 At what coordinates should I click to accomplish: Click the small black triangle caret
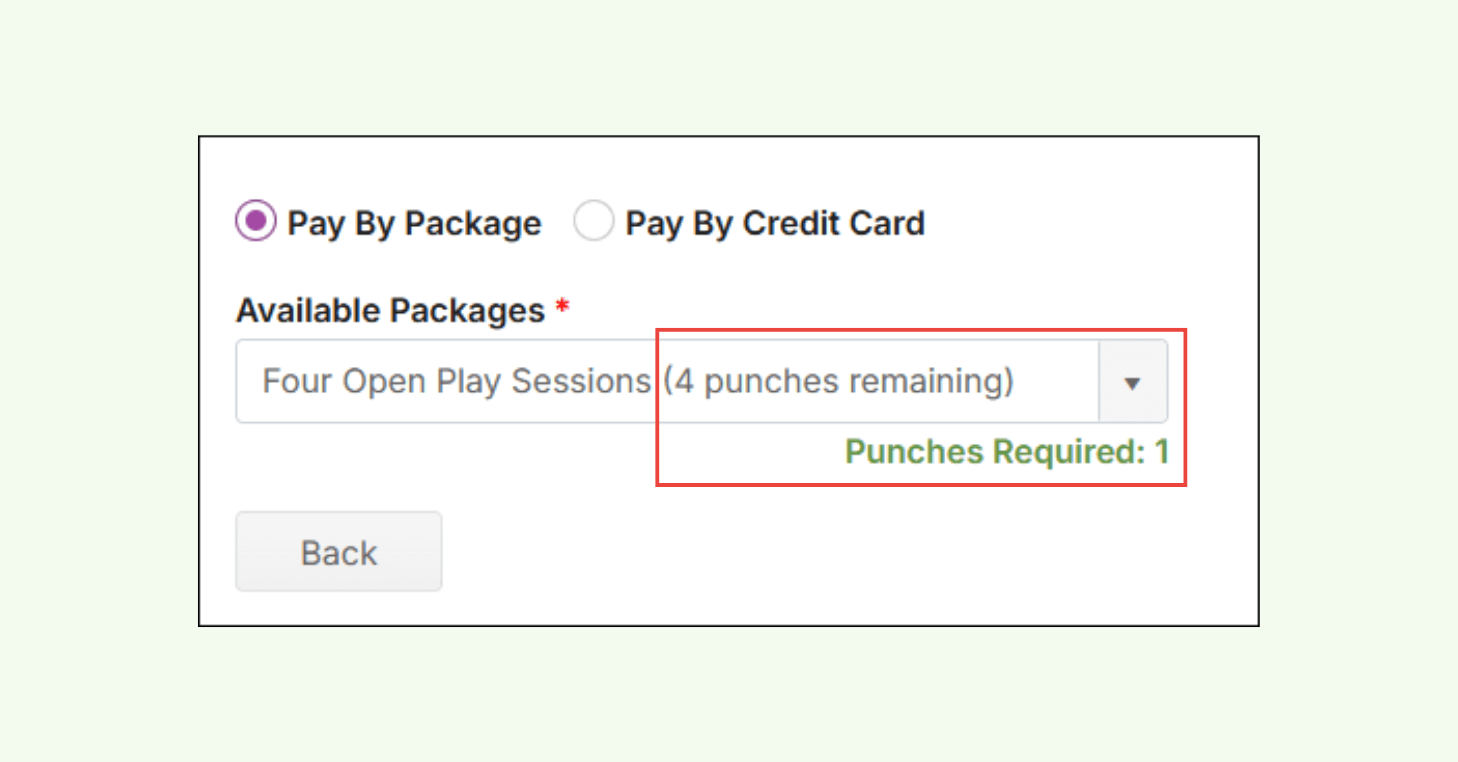pyautogui.click(x=1132, y=383)
